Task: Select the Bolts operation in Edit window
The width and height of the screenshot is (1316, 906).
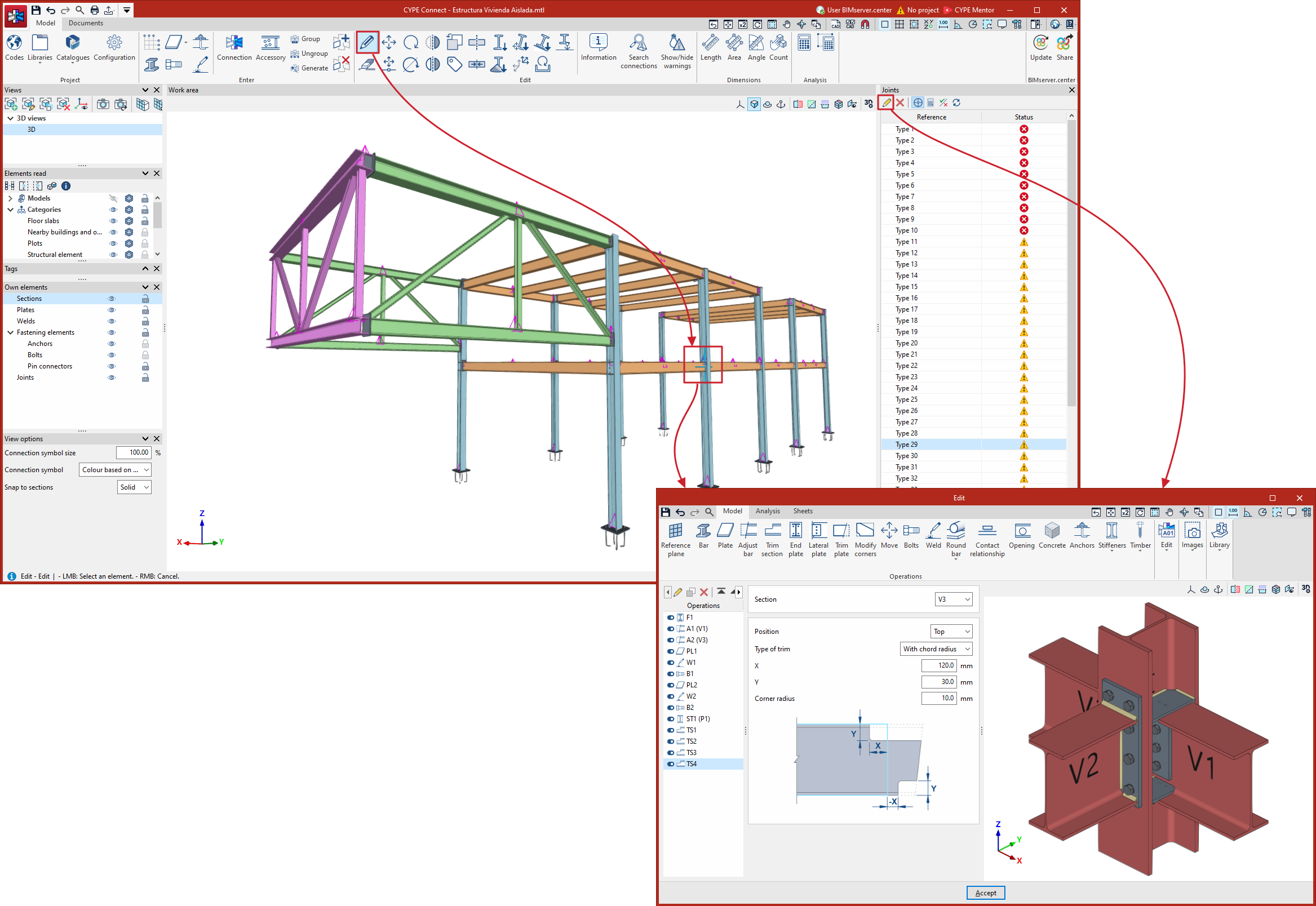Action: pos(911,536)
